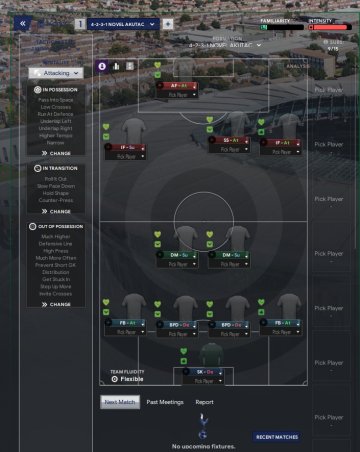The image size is (360, 452).
Task: Collapse the panel with the double-chevron icon
Action: coord(23,24)
